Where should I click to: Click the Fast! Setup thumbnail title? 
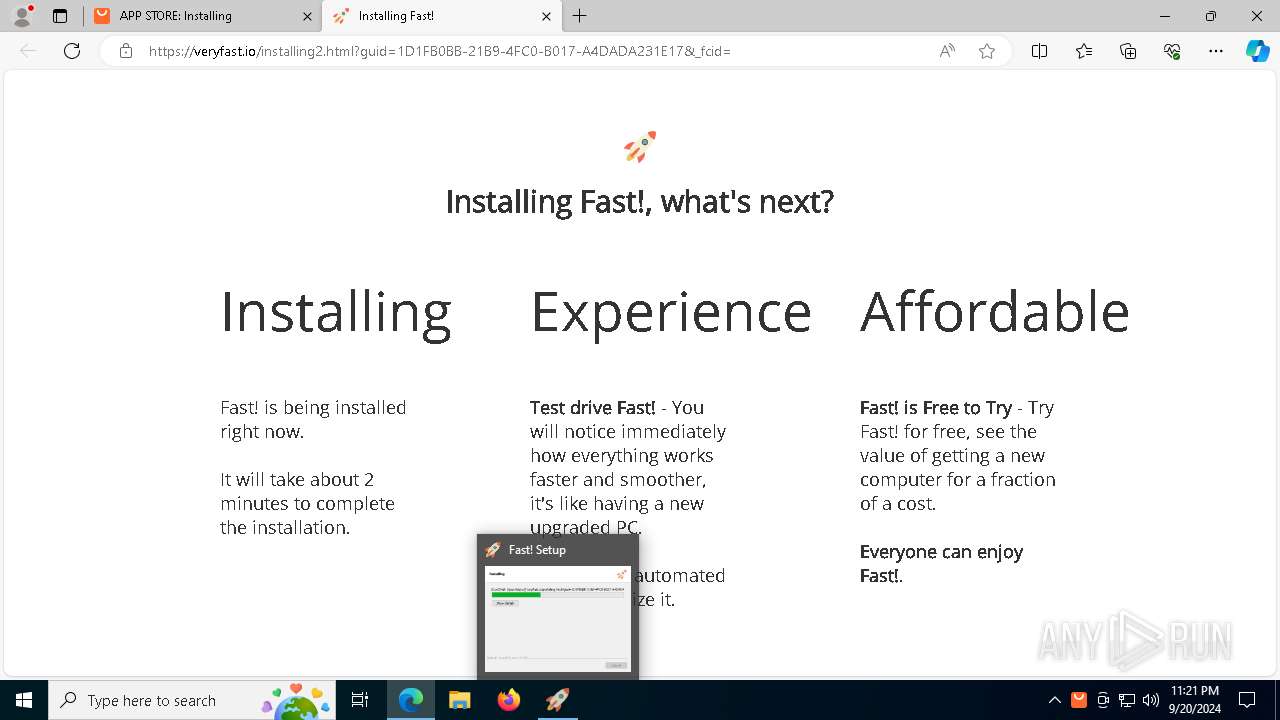pos(537,550)
